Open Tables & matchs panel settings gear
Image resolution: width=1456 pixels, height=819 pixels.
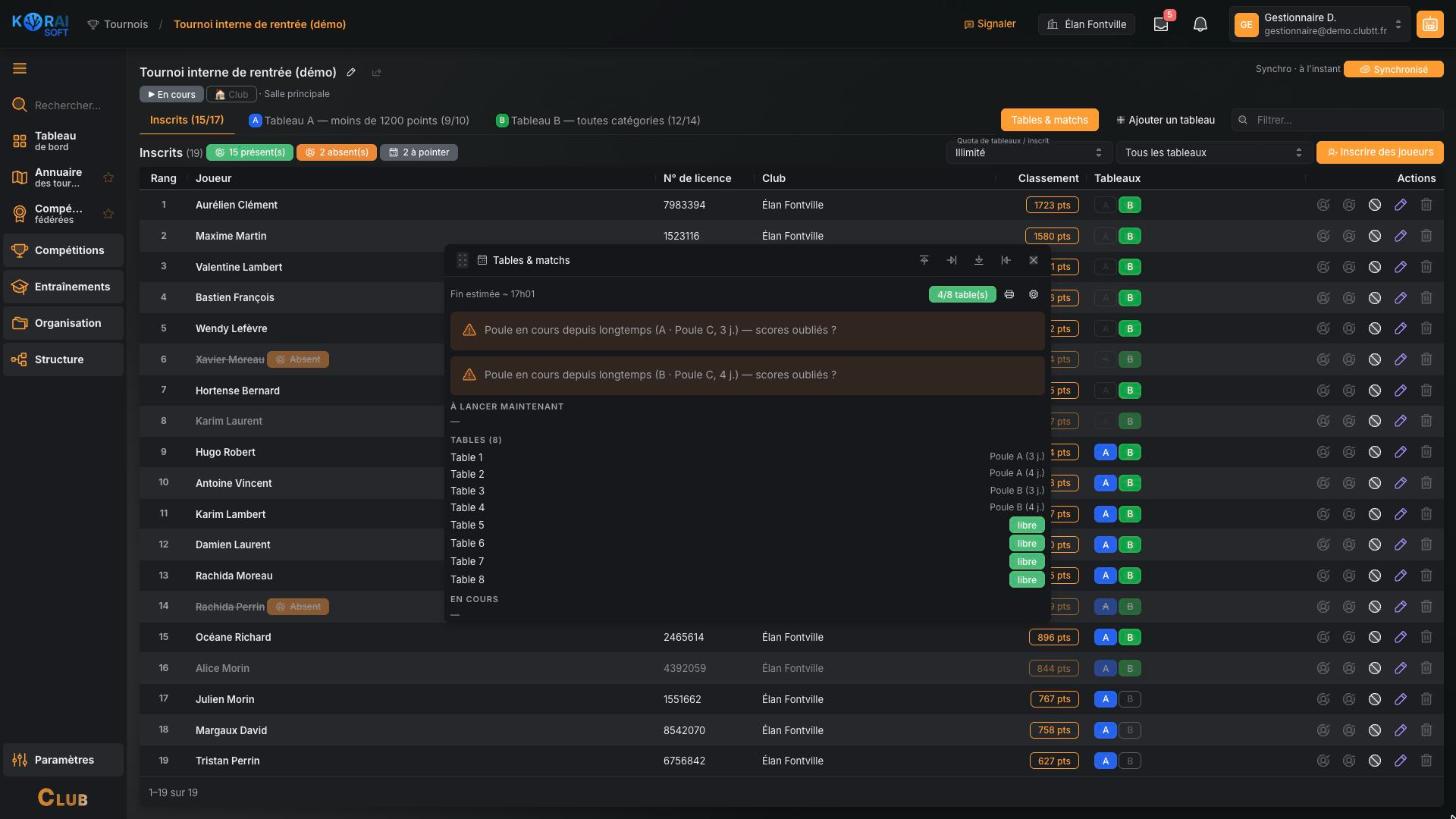1034,295
